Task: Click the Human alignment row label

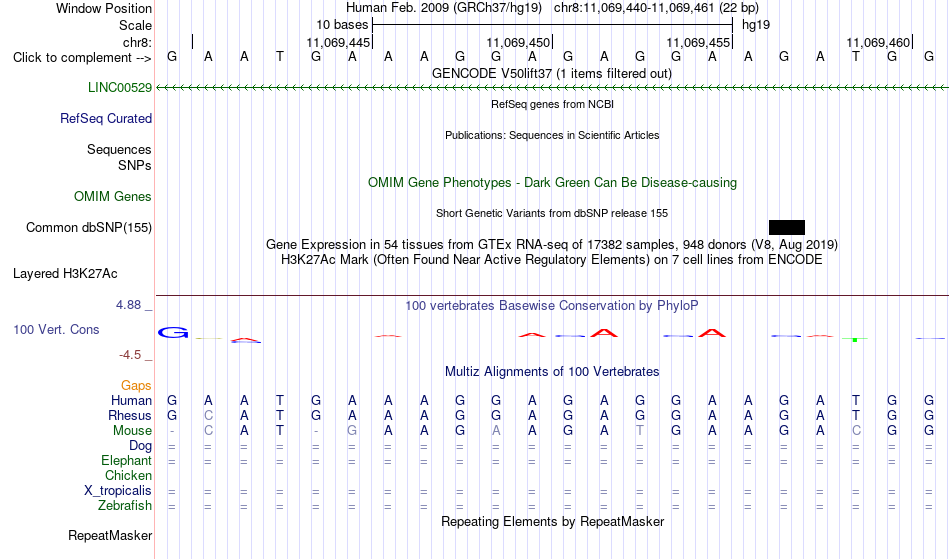Action: (x=131, y=400)
